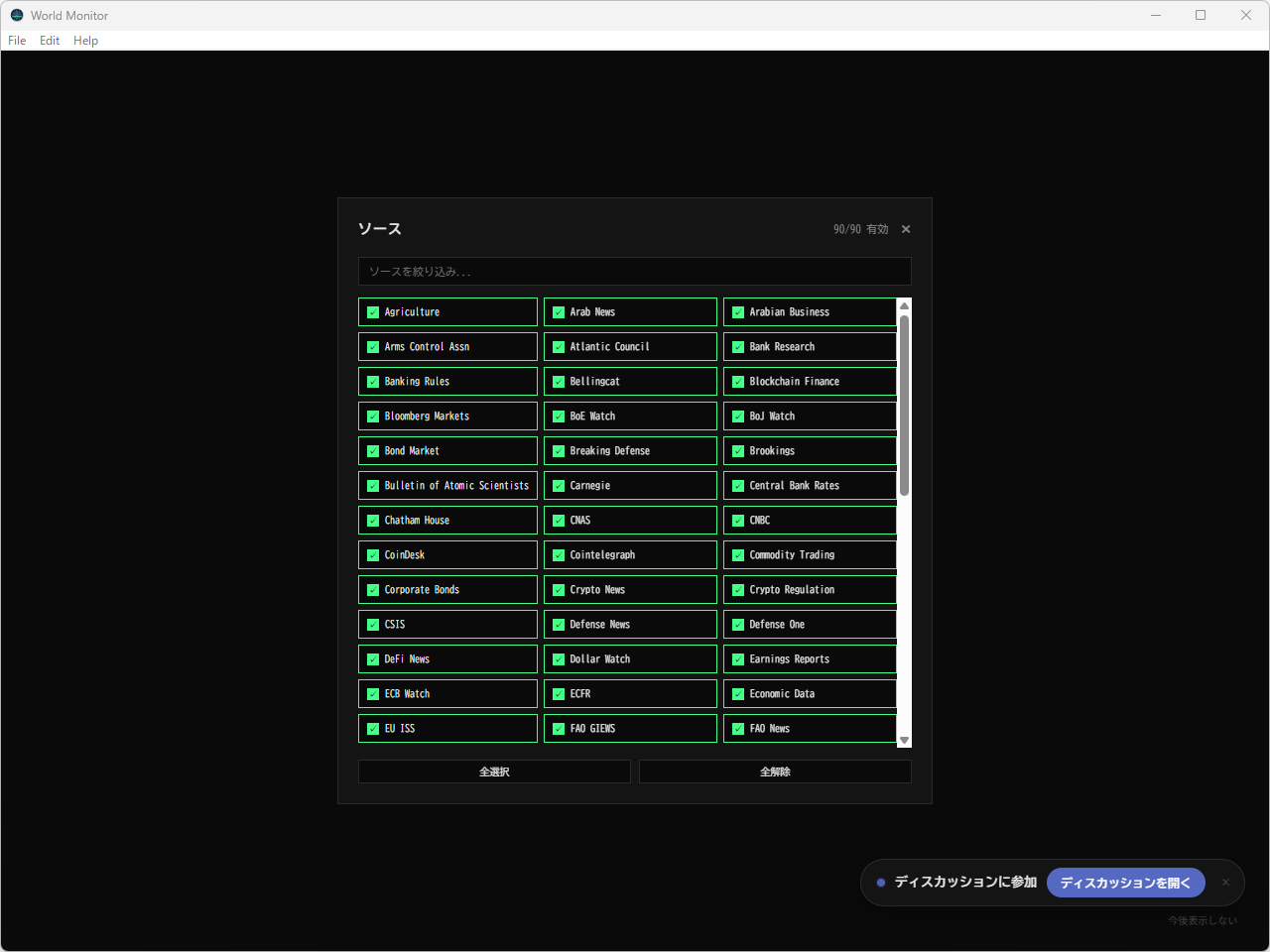The image size is (1270, 952).
Task: Select the Defense One source
Action: (x=810, y=625)
